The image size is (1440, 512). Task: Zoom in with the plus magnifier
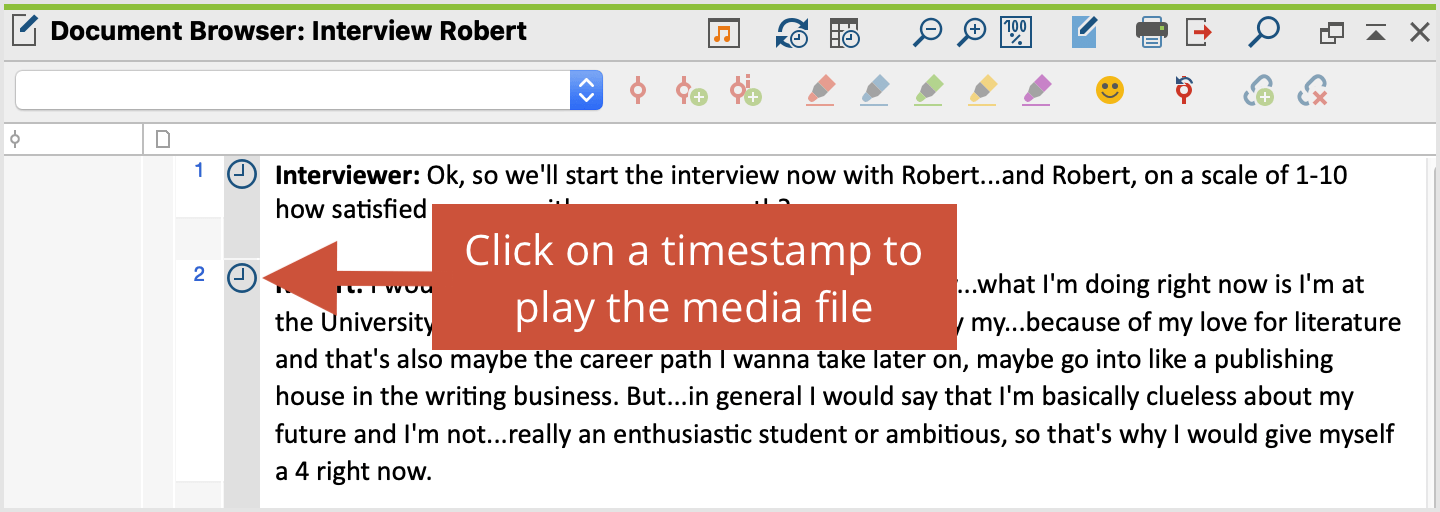point(971,33)
